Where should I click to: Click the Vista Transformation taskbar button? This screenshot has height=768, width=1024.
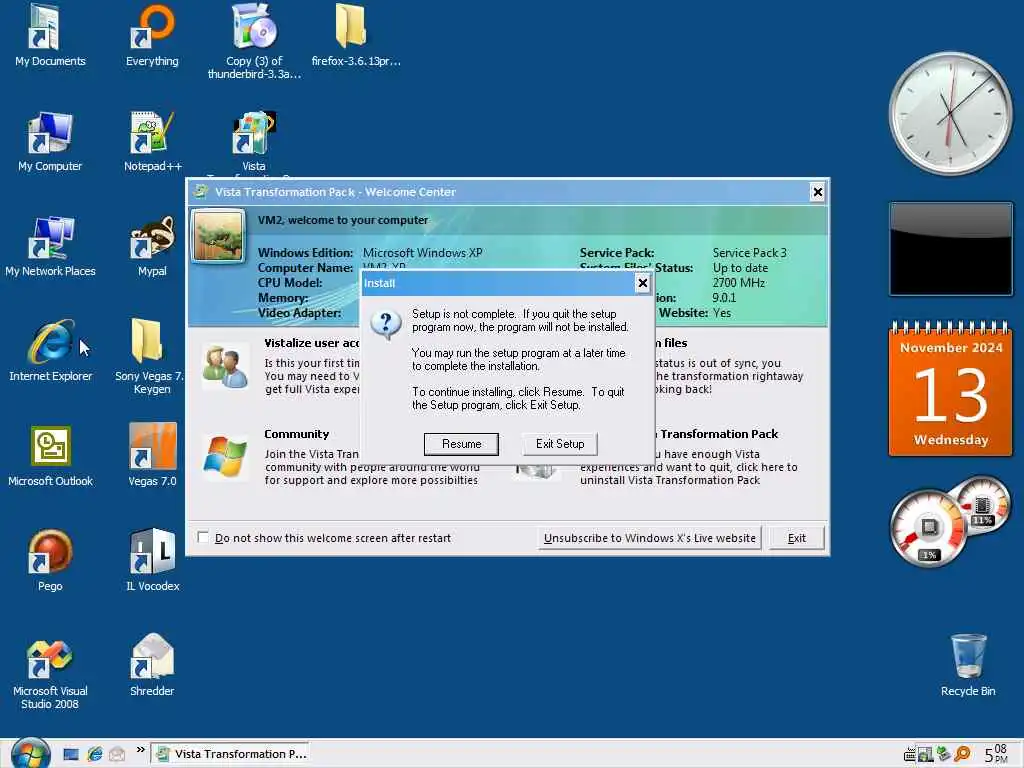coord(230,754)
